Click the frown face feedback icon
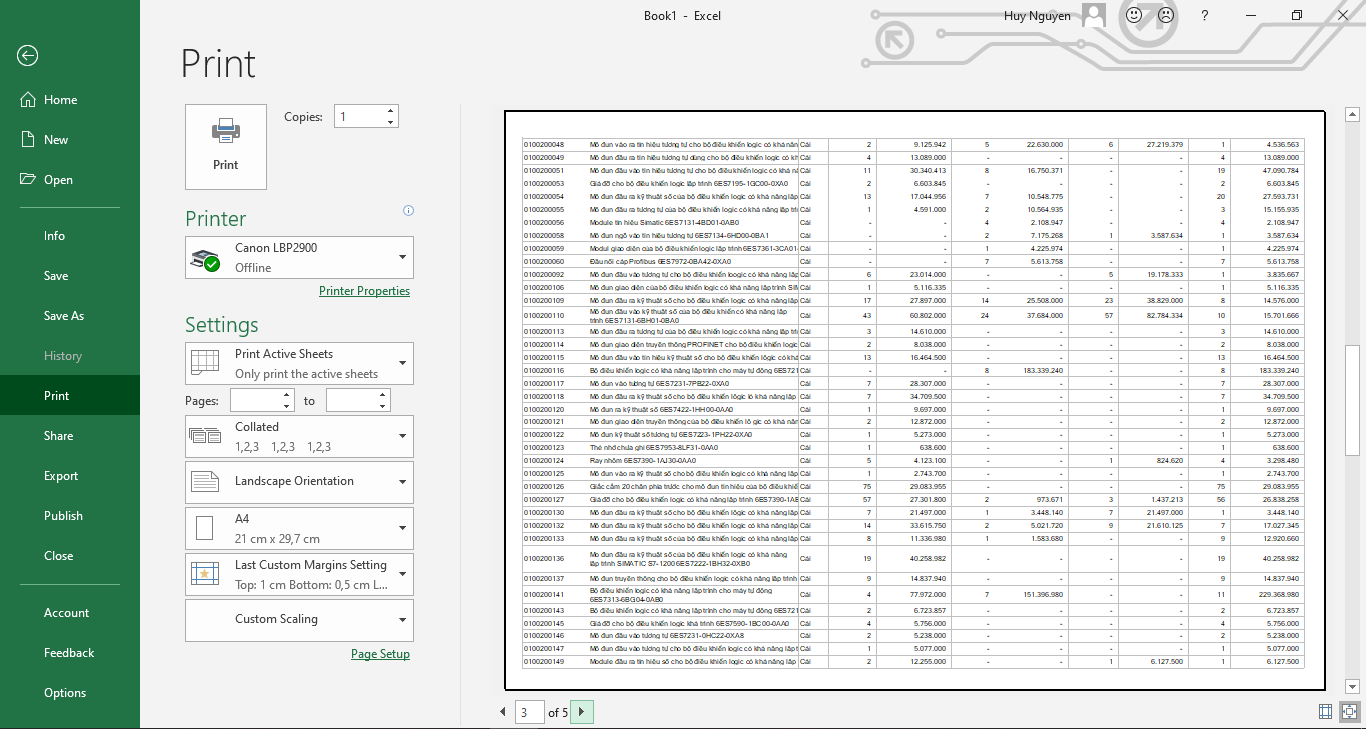The image size is (1366, 729). tap(1166, 16)
